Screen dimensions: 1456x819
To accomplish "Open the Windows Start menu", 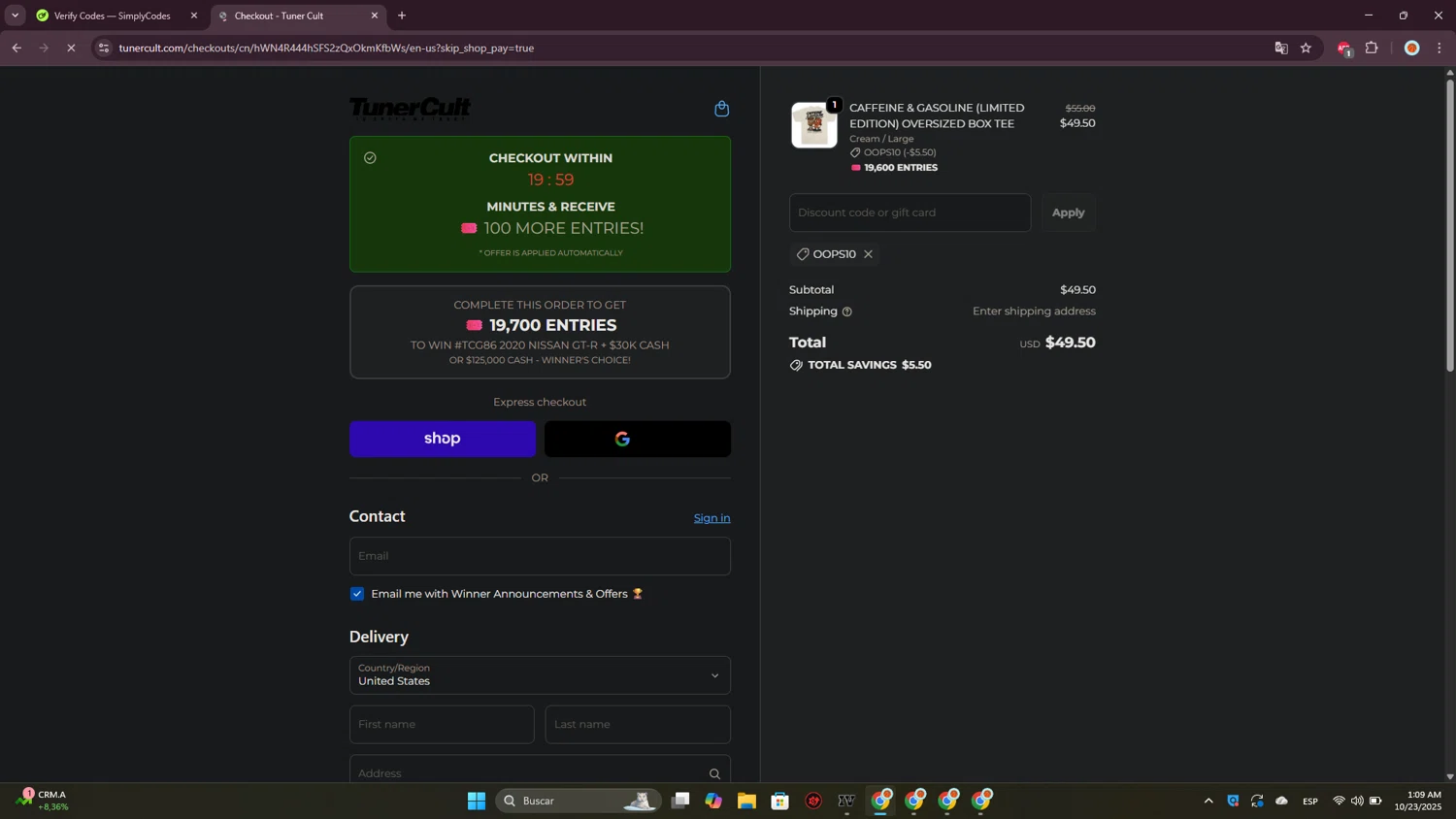I will (x=476, y=801).
